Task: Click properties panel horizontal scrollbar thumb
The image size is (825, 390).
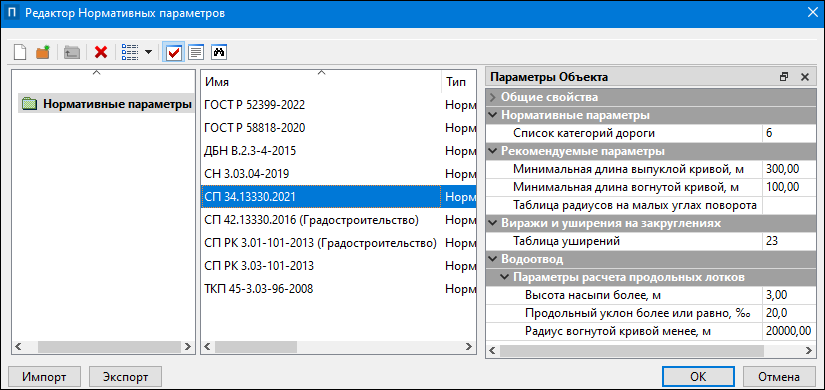Action: (631, 351)
